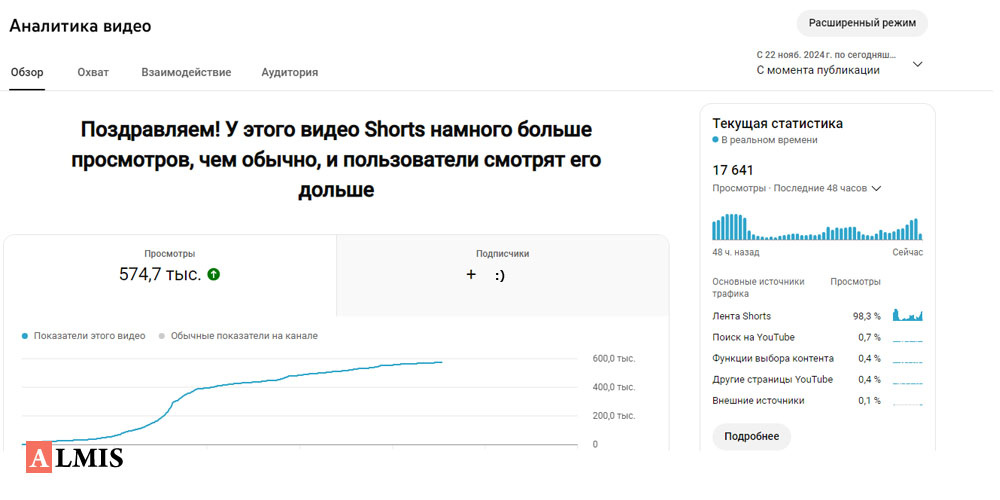Click the 48 ч. назад label
This screenshot has width=1000, height=500.
tap(735, 252)
